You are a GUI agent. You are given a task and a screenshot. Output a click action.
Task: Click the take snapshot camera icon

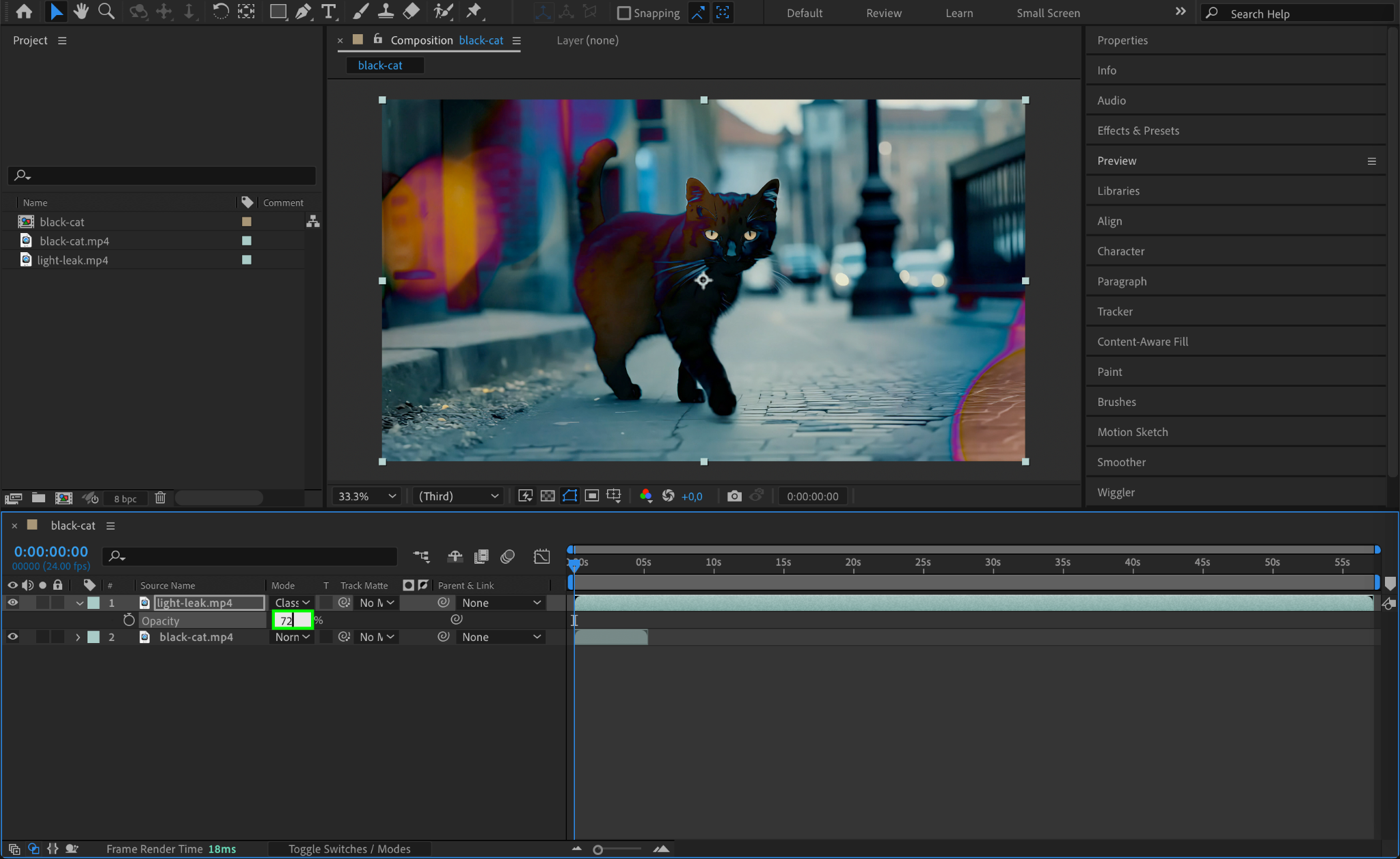coord(734,496)
